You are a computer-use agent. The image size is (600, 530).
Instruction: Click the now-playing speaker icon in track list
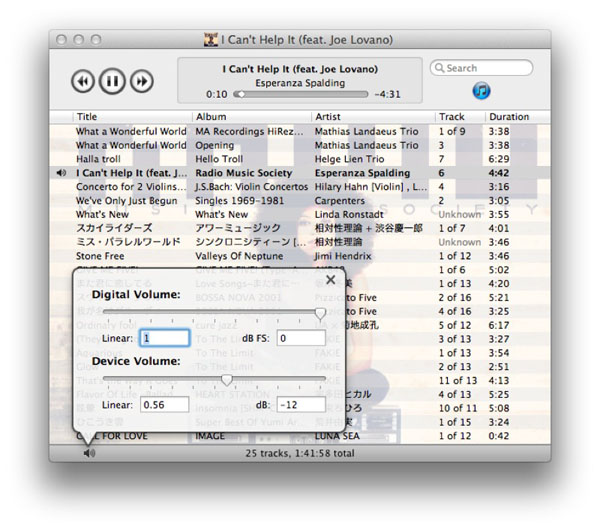(x=62, y=172)
